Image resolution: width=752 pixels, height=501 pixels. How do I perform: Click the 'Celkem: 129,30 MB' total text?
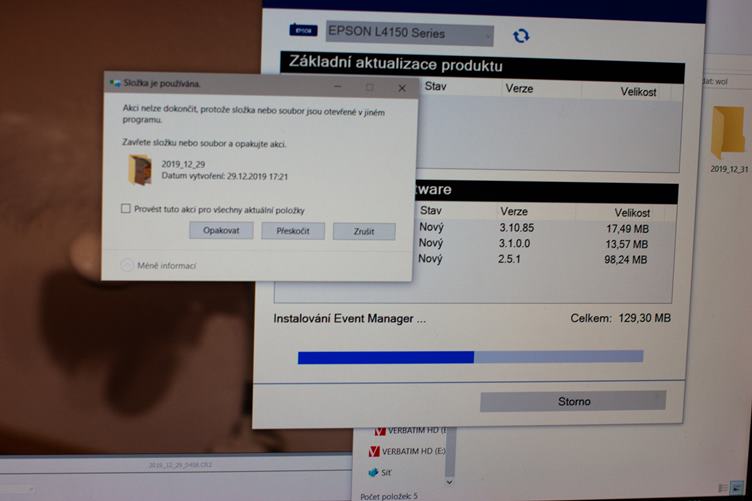tap(620, 318)
